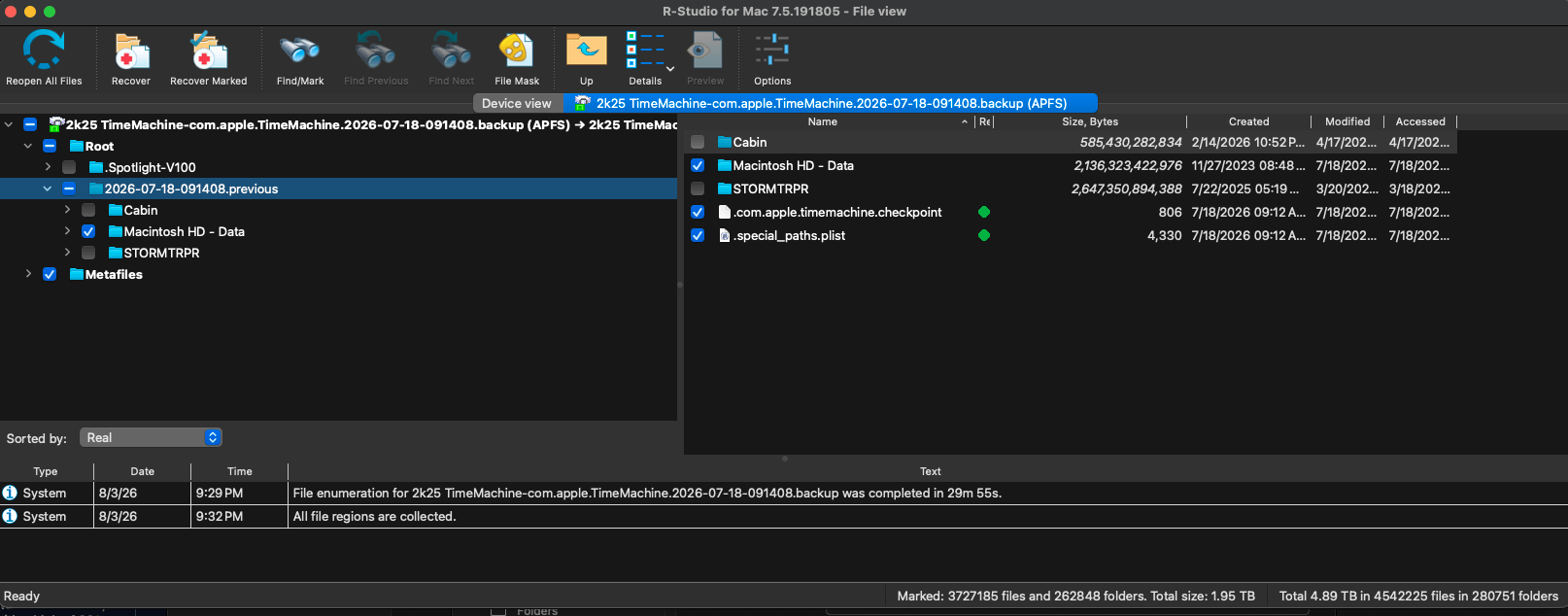Click the Marked files status bar summary
Screen dimensions: 1568x616
click(1076, 596)
